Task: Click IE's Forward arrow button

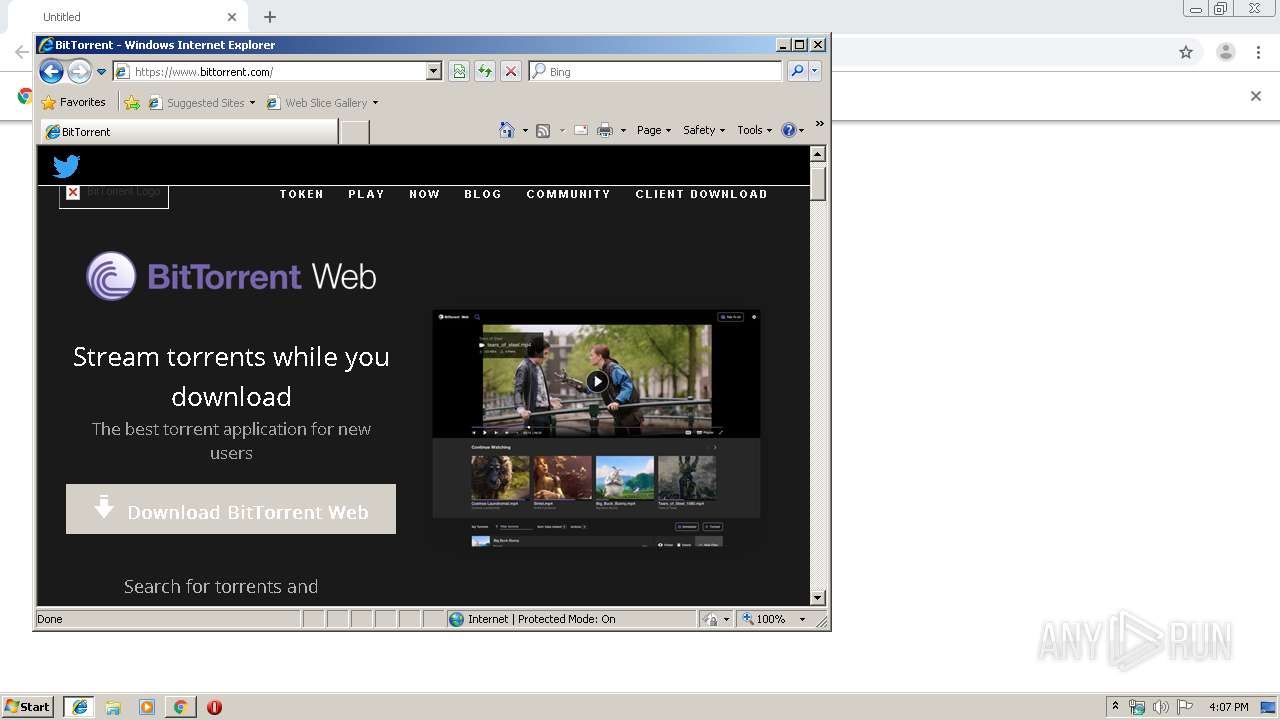Action: tap(79, 71)
